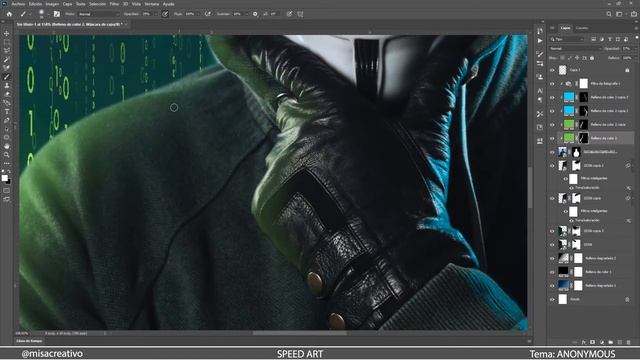Open the brush Modo dropdown in options bar
640x360 pixels.
click(x=98, y=14)
